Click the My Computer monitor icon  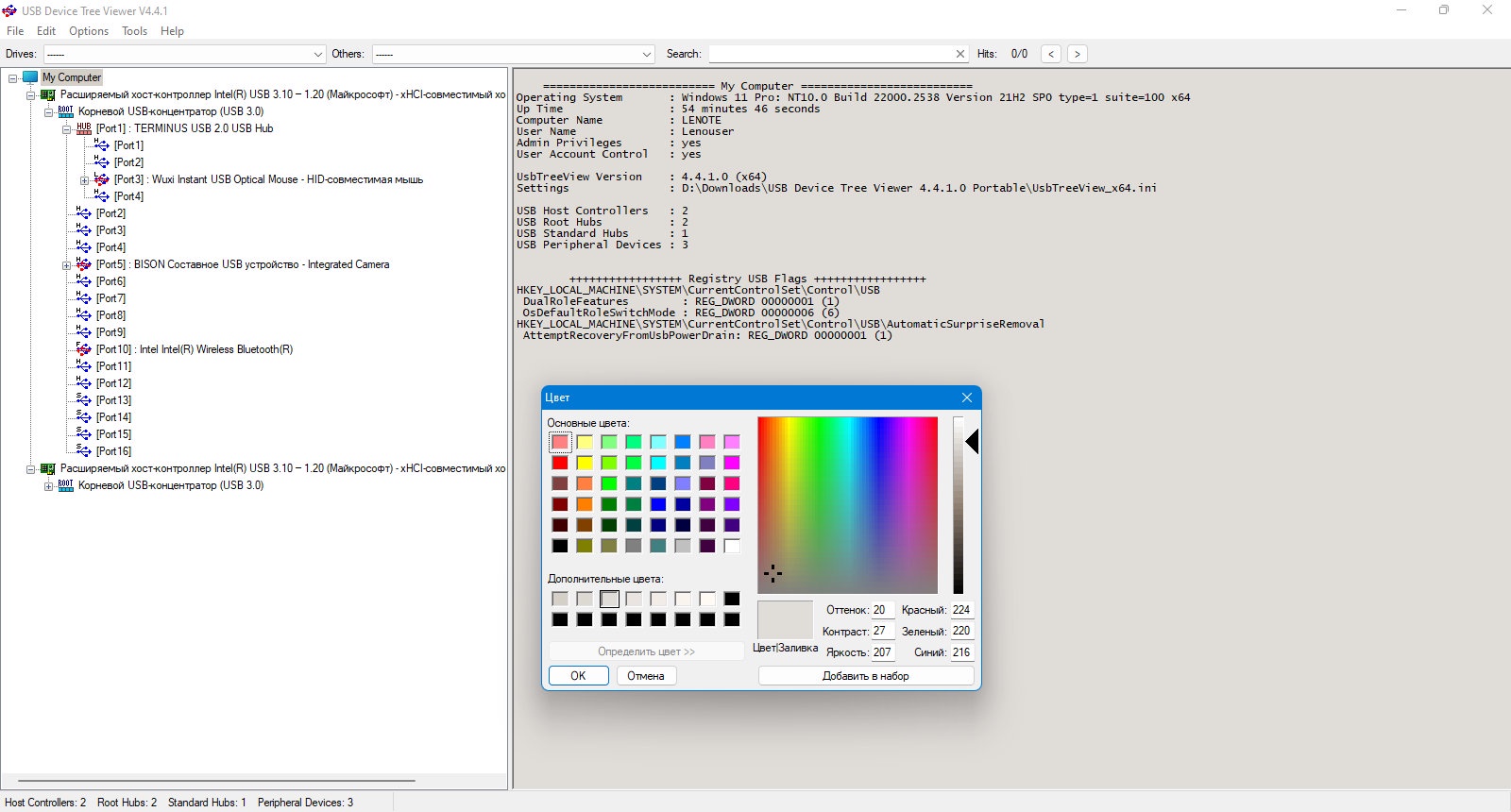click(x=30, y=77)
